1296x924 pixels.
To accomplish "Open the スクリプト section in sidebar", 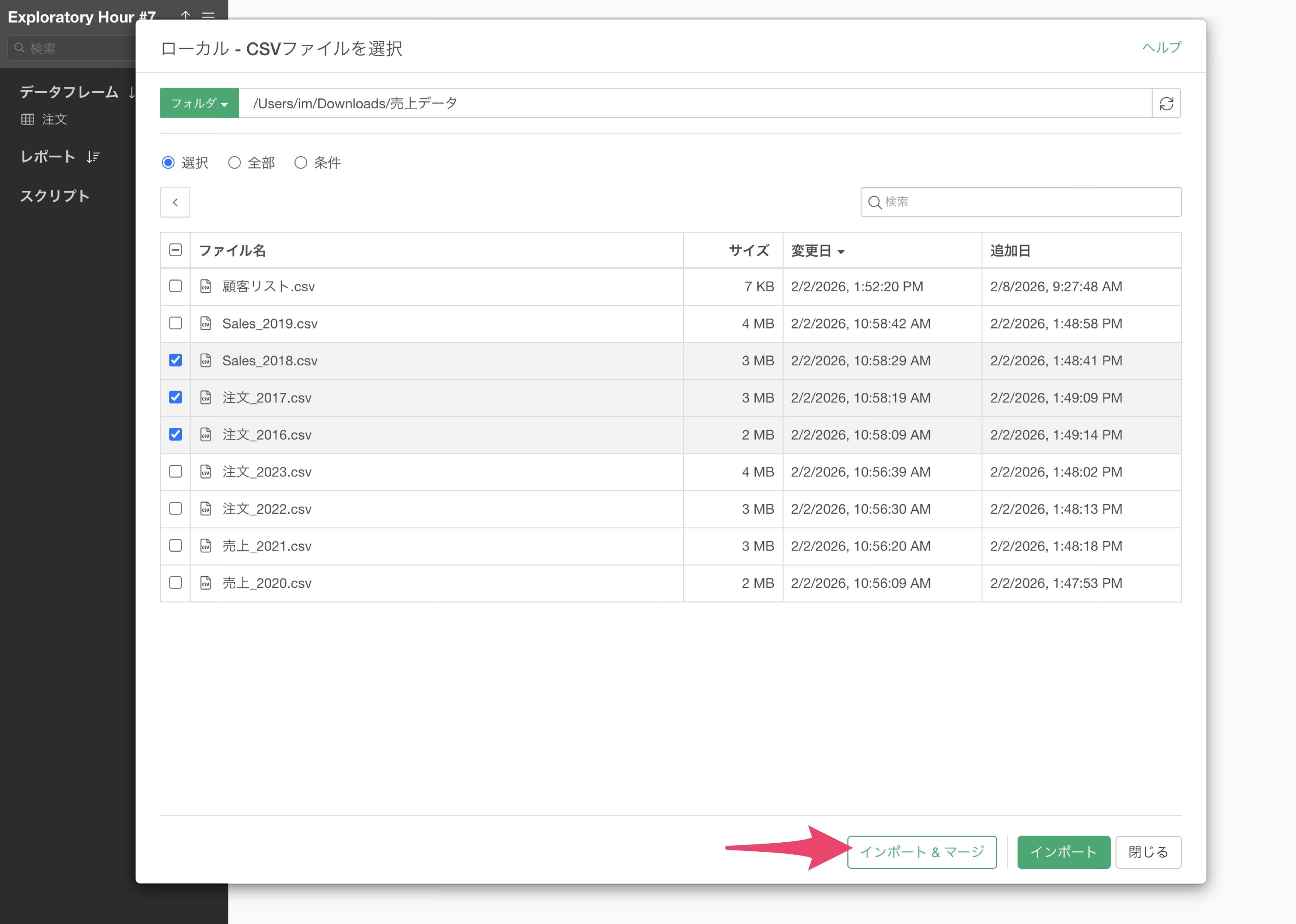I will (x=55, y=196).
